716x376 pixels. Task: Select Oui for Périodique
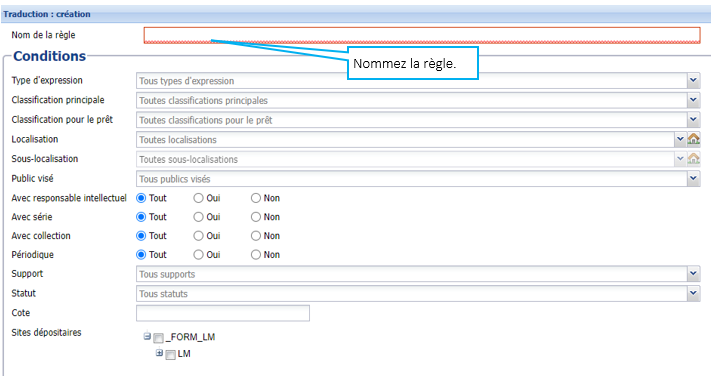coord(198,254)
